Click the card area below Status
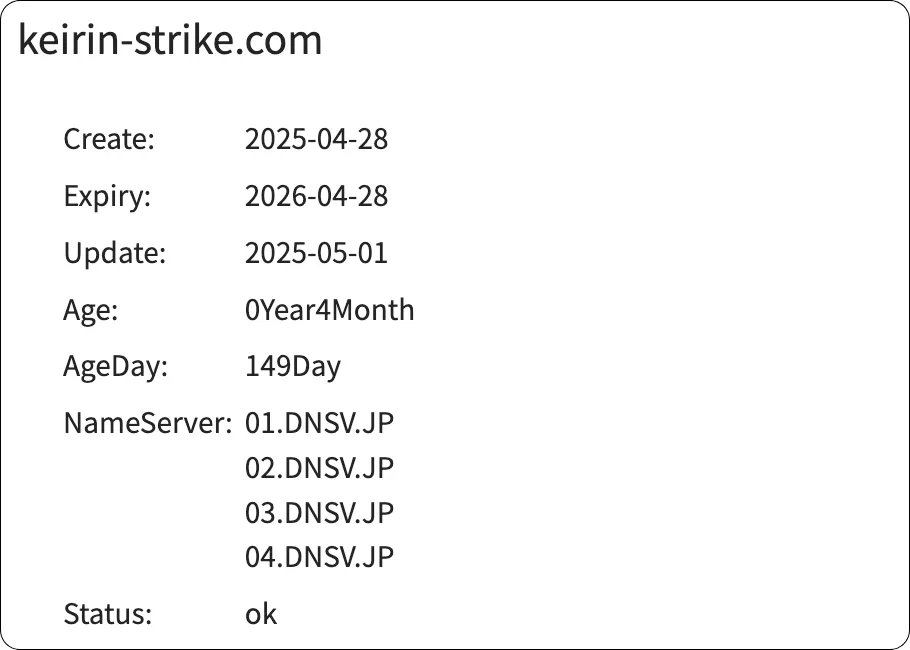Screen dimensions: 910x650 (x=455, y=638)
